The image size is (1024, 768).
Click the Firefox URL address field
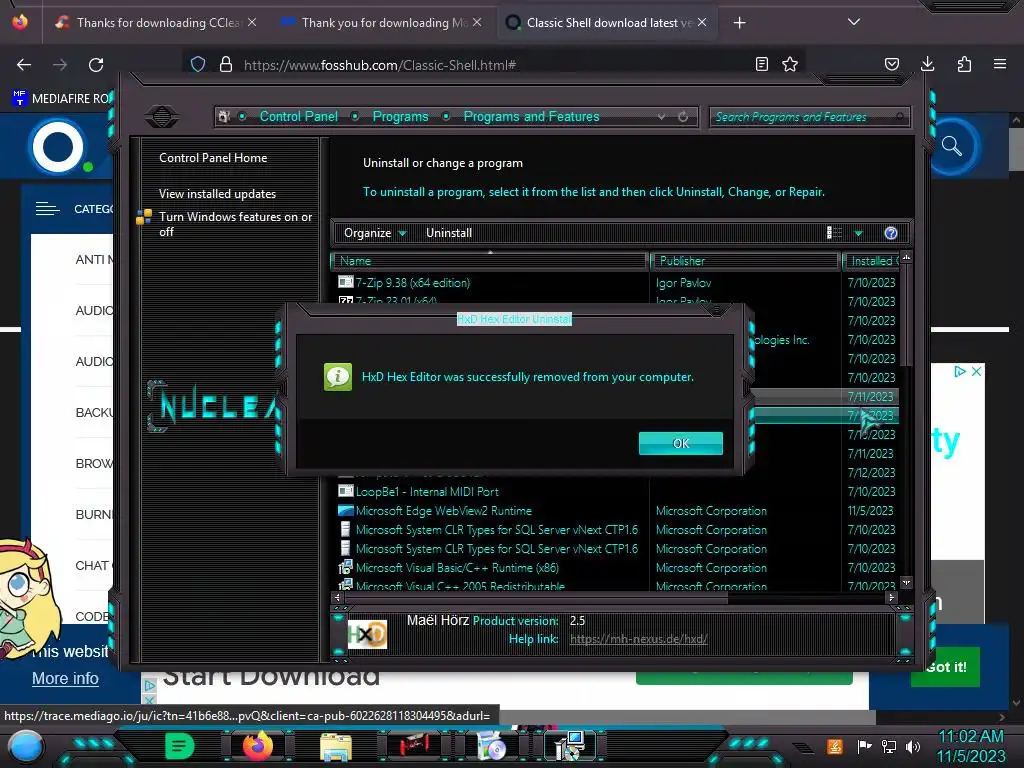click(493, 65)
